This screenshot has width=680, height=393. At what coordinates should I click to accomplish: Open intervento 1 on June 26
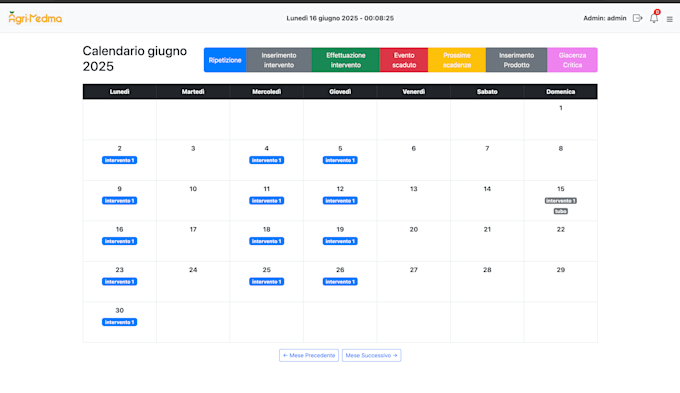pos(340,282)
